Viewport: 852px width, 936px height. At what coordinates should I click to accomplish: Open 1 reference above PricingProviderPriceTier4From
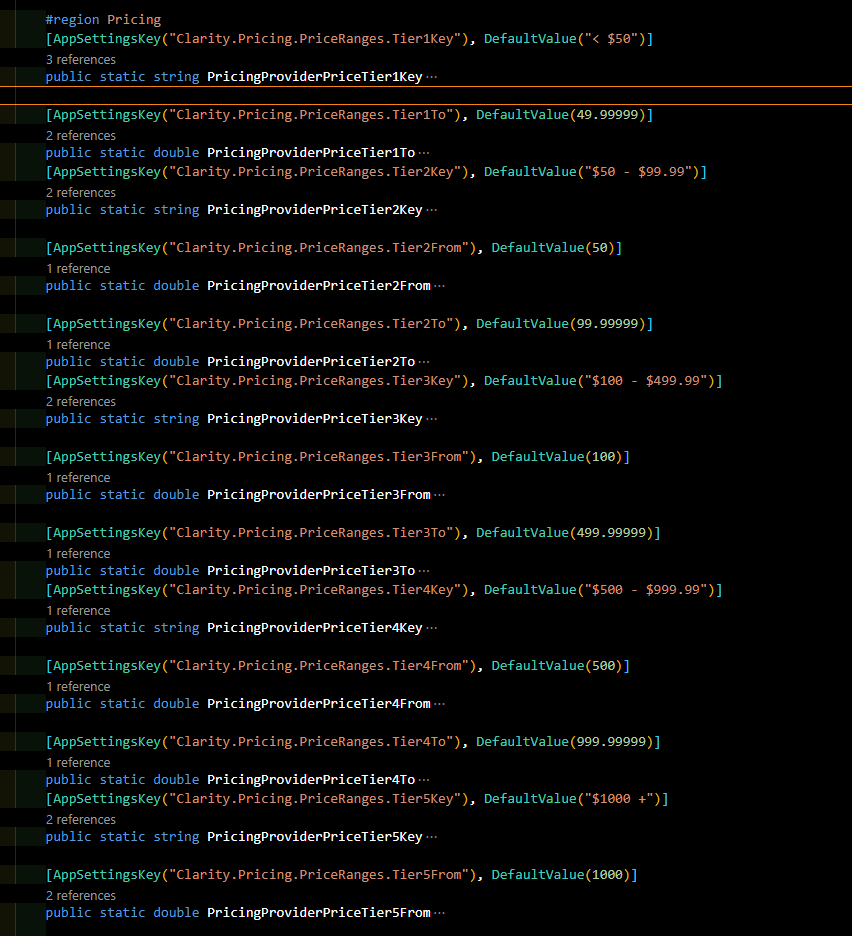coord(78,686)
